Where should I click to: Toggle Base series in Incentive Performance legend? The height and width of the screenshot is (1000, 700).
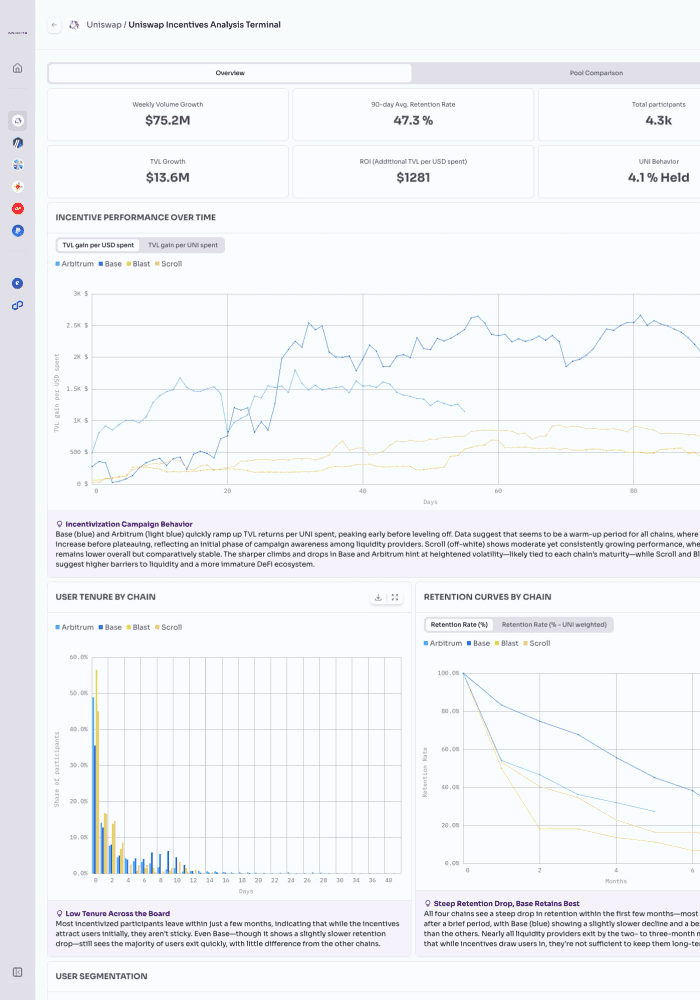click(x=110, y=264)
